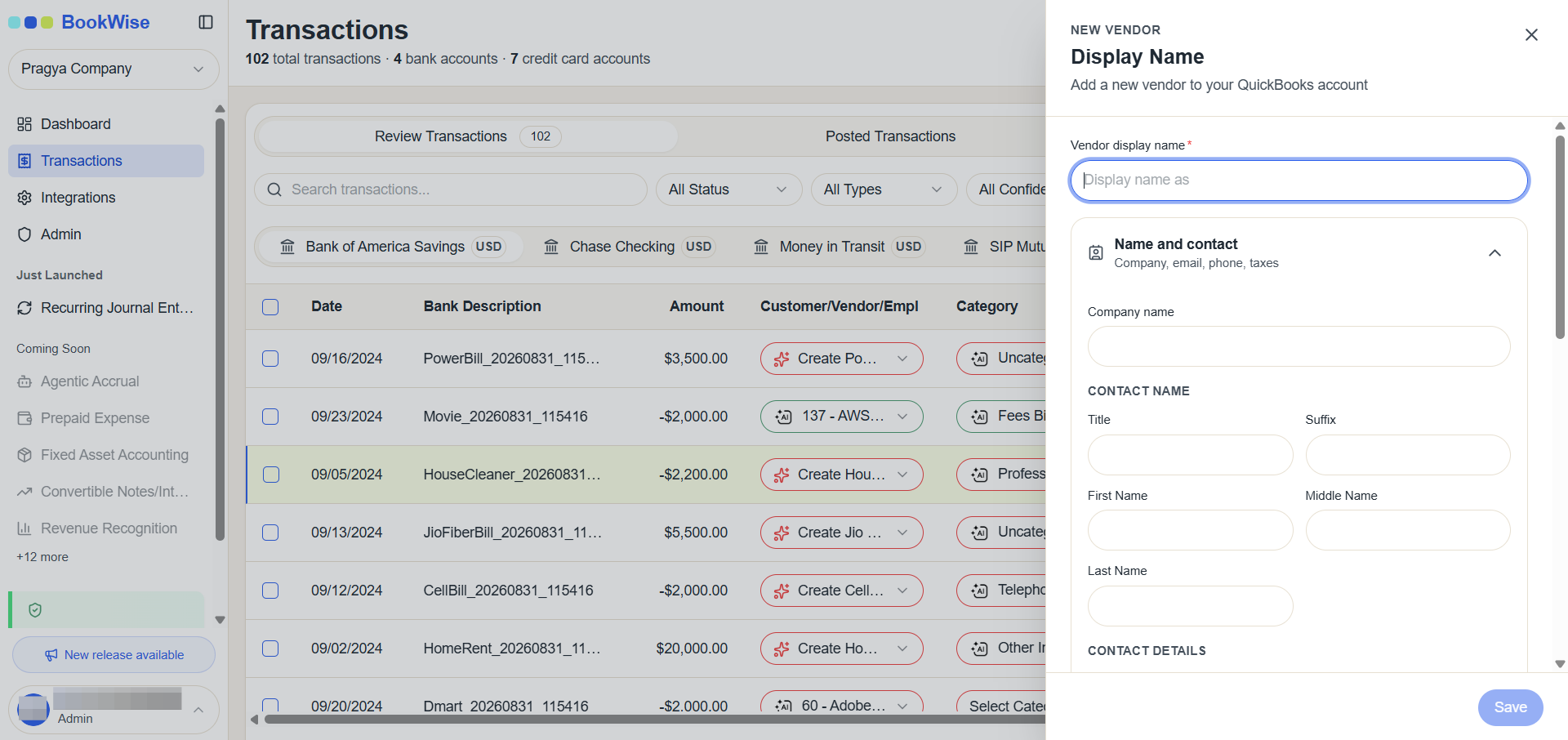Check the CellBill 09/12/2024 row checkbox

270,591
